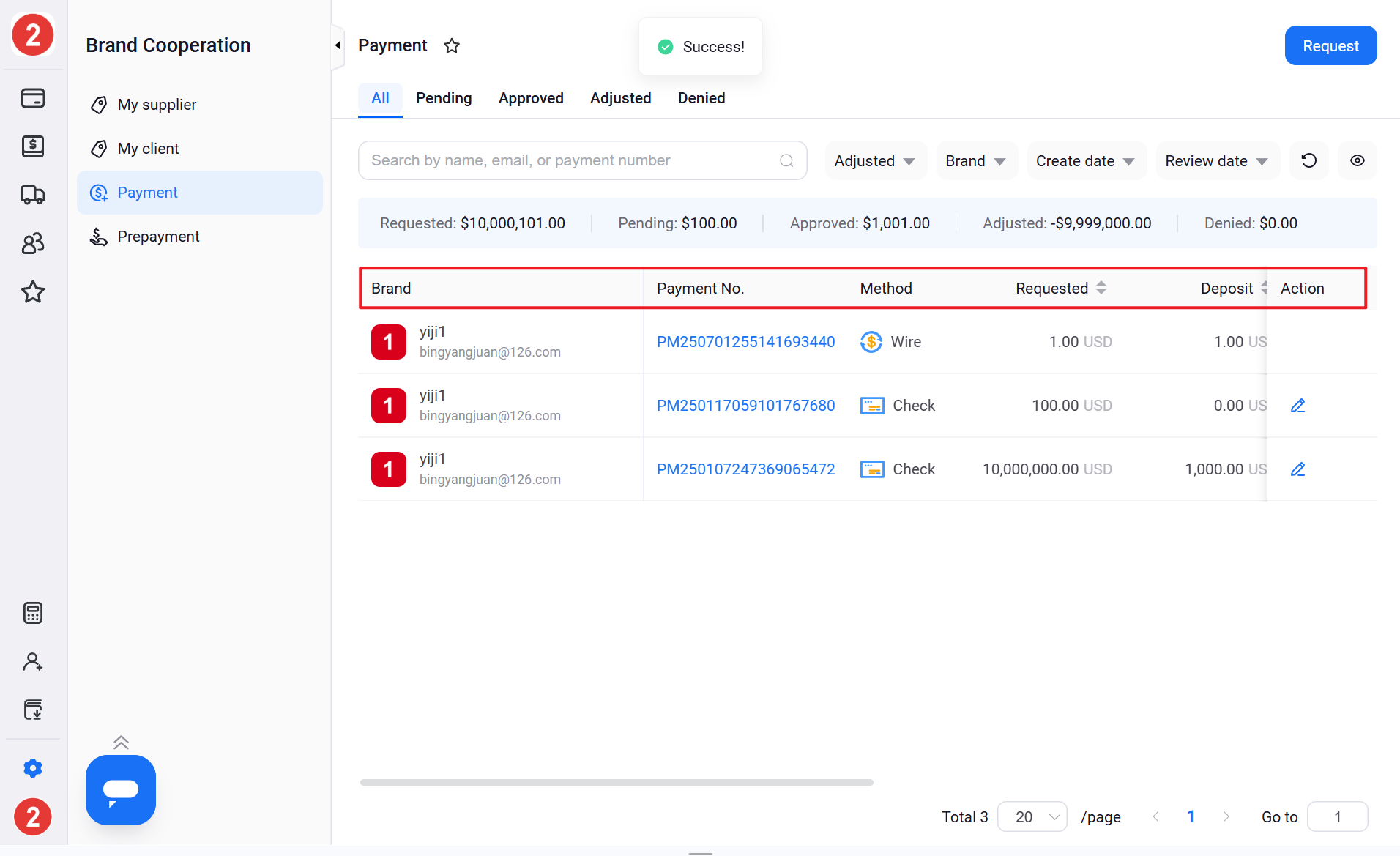
Task: Click the check icon for 10,000,000.00 USD row
Action: click(x=872, y=469)
